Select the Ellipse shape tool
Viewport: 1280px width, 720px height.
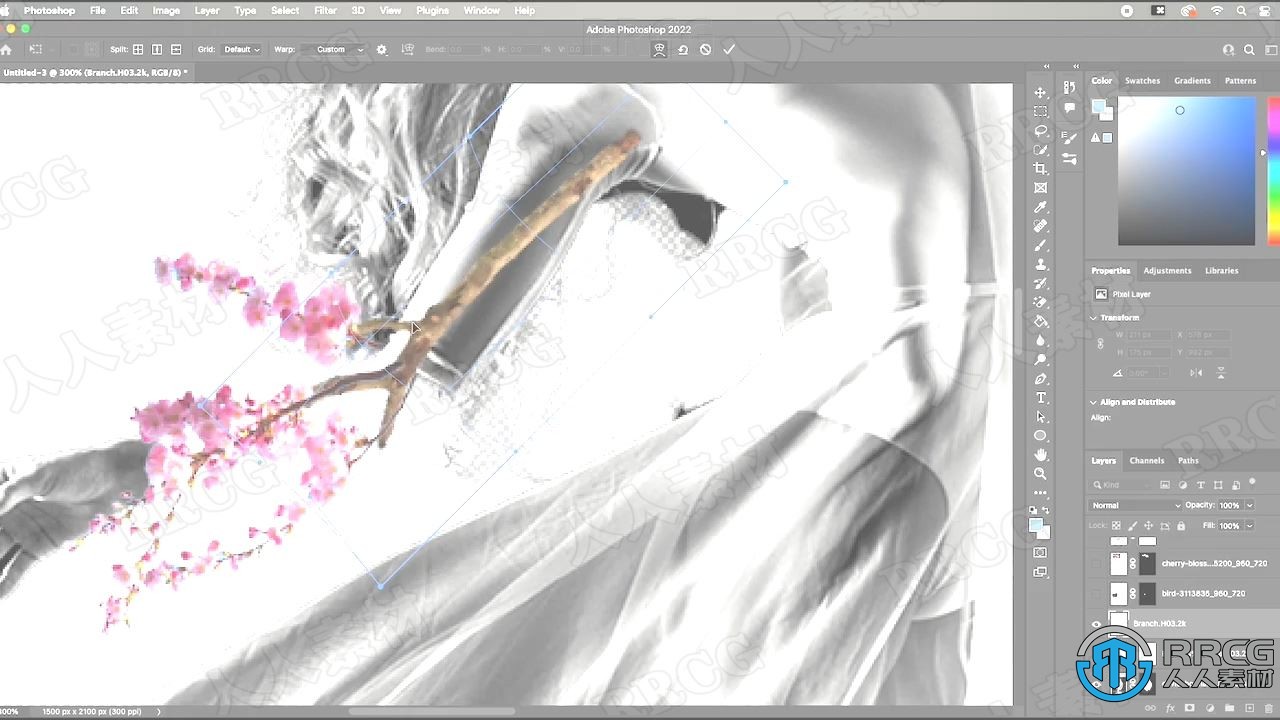(1040, 436)
